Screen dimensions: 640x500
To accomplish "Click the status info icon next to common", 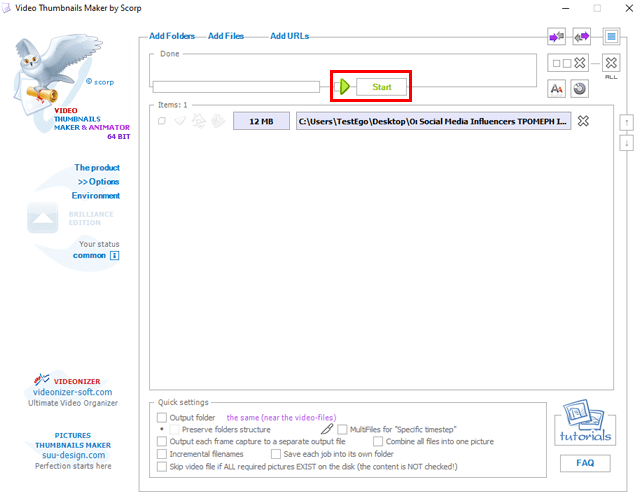I will coord(115,256).
